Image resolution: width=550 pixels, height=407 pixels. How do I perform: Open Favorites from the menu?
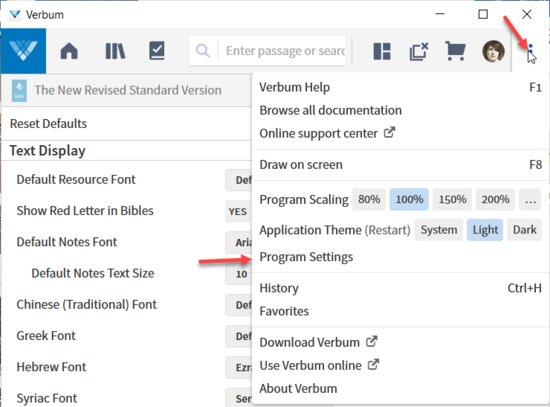pyautogui.click(x=400, y=311)
